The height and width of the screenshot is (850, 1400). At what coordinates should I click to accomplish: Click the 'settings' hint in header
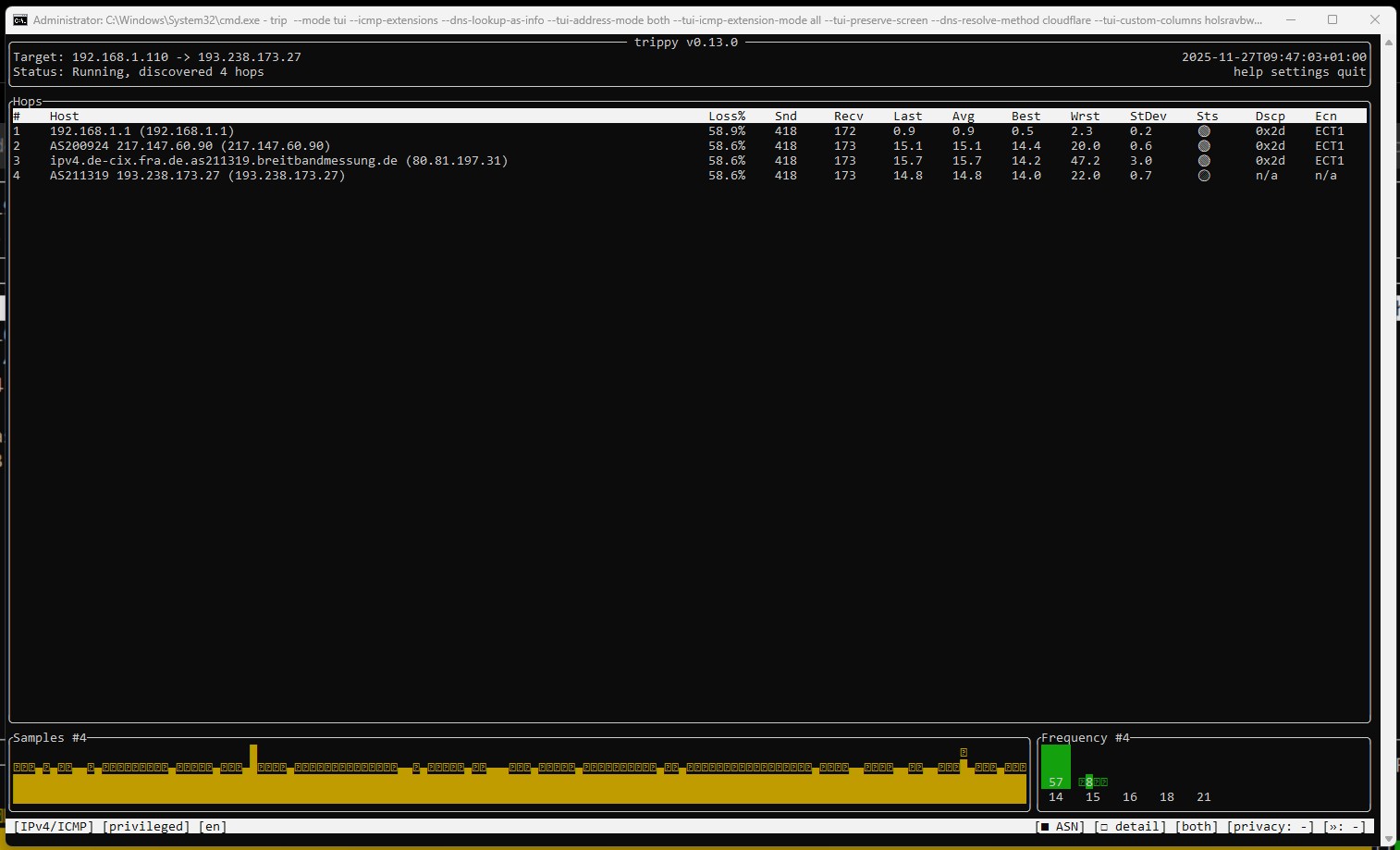pos(1300,72)
